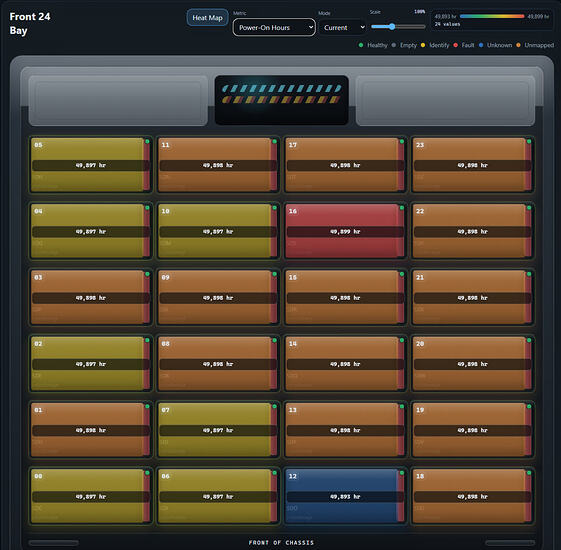Click the chassis indicator light panel
Viewport: 561px width, 550px height.
(282, 100)
